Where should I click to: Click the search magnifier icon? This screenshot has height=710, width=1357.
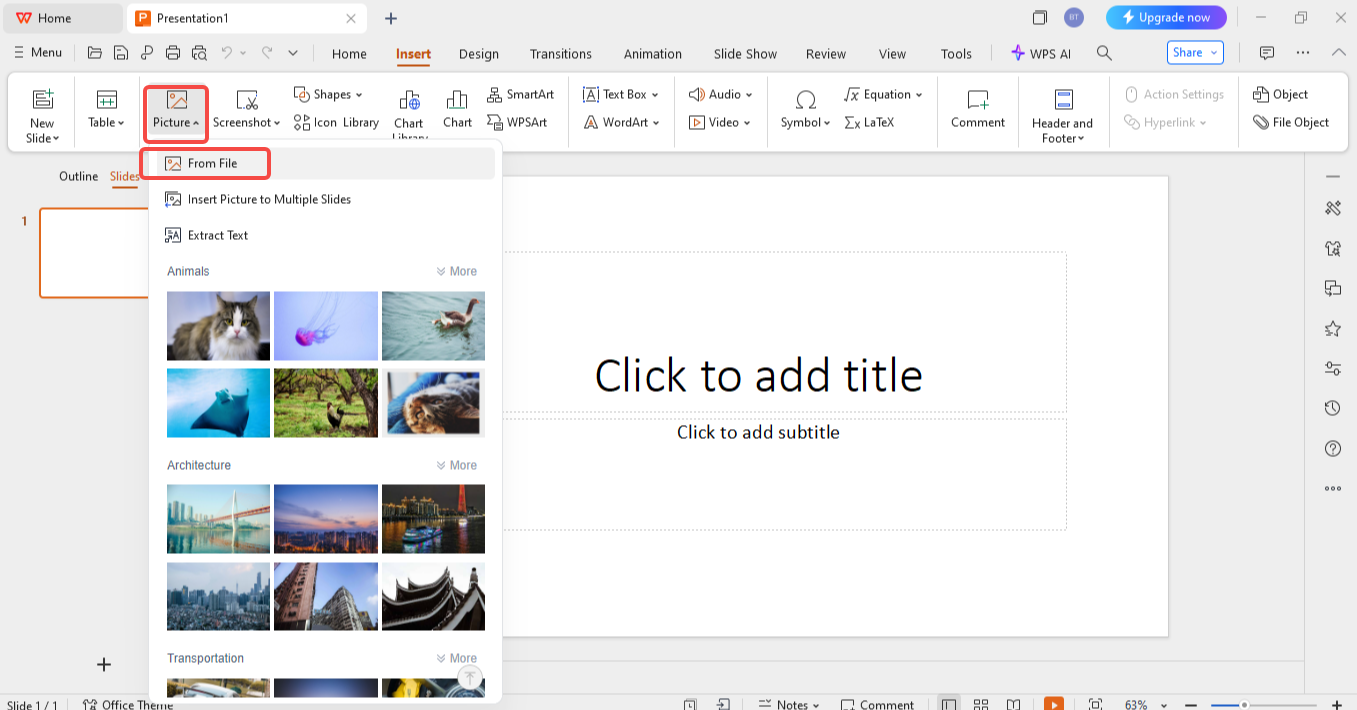[1104, 53]
